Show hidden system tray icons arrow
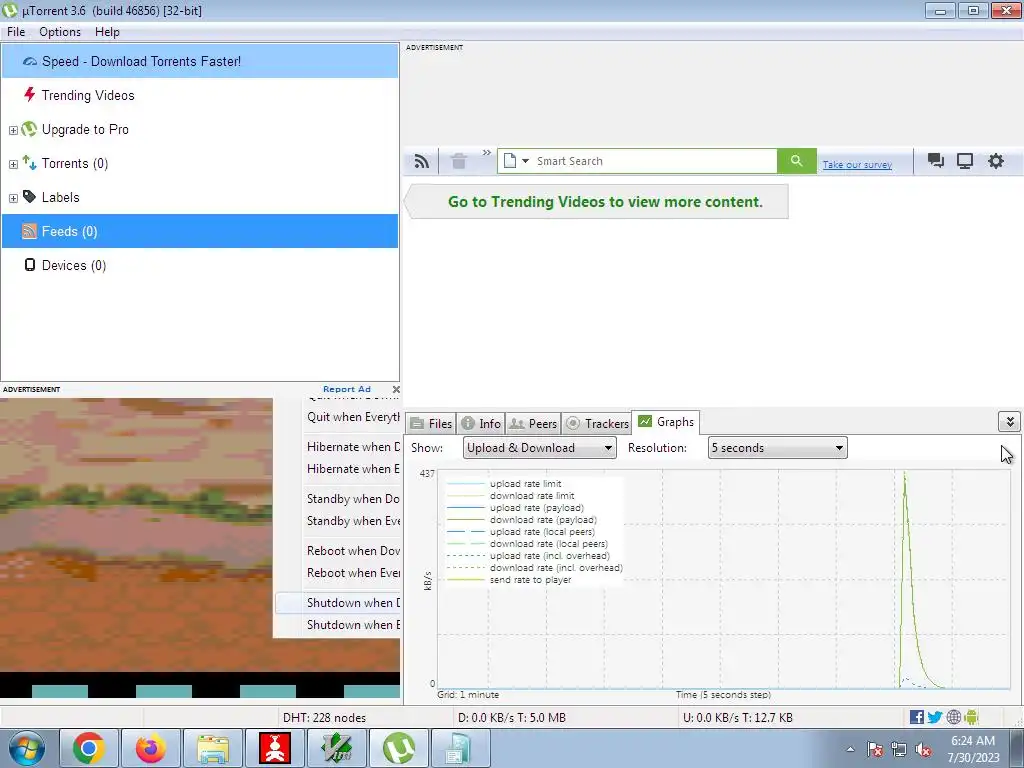The height and width of the screenshot is (768, 1024). pos(850,749)
